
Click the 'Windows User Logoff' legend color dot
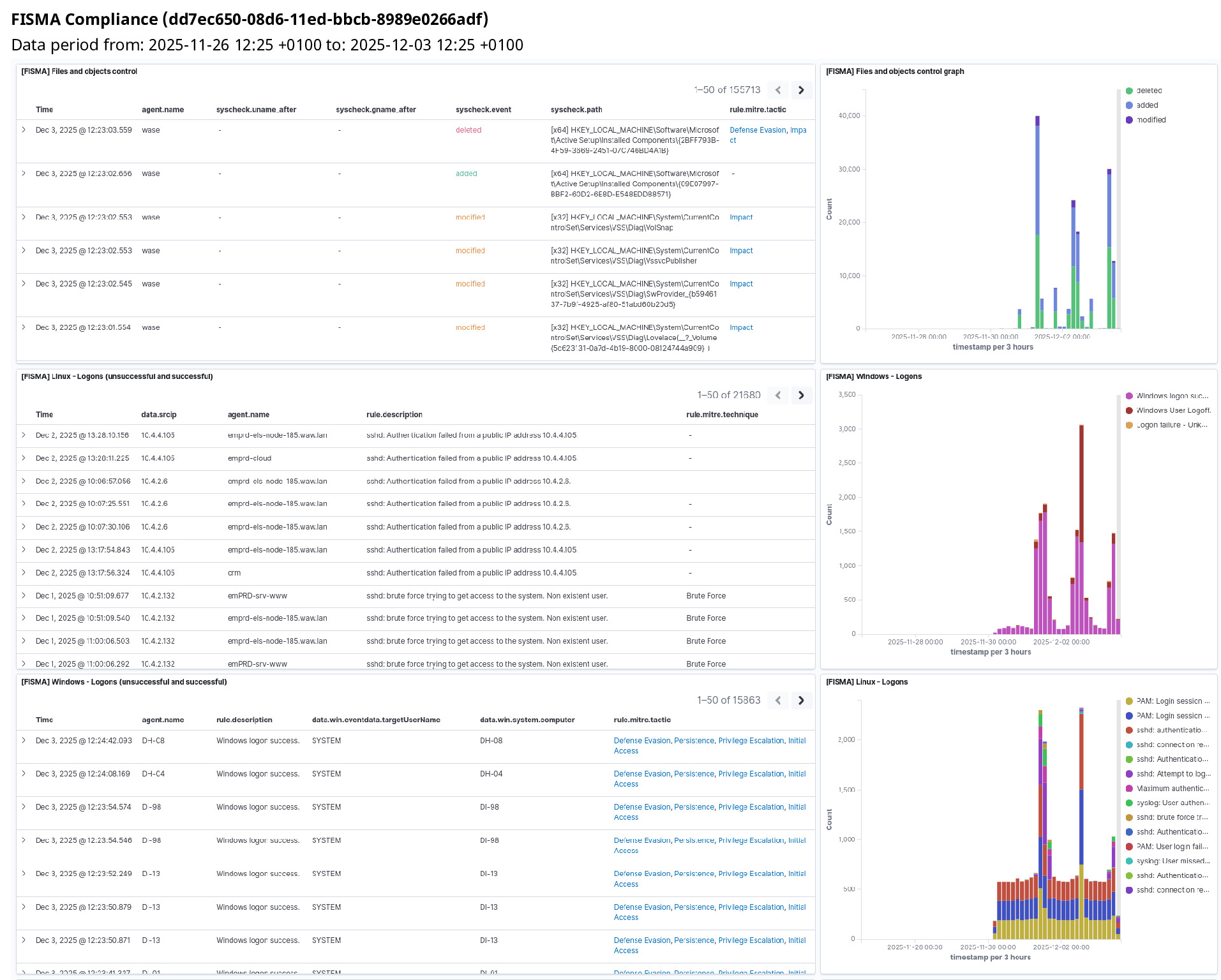[1129, 410]
